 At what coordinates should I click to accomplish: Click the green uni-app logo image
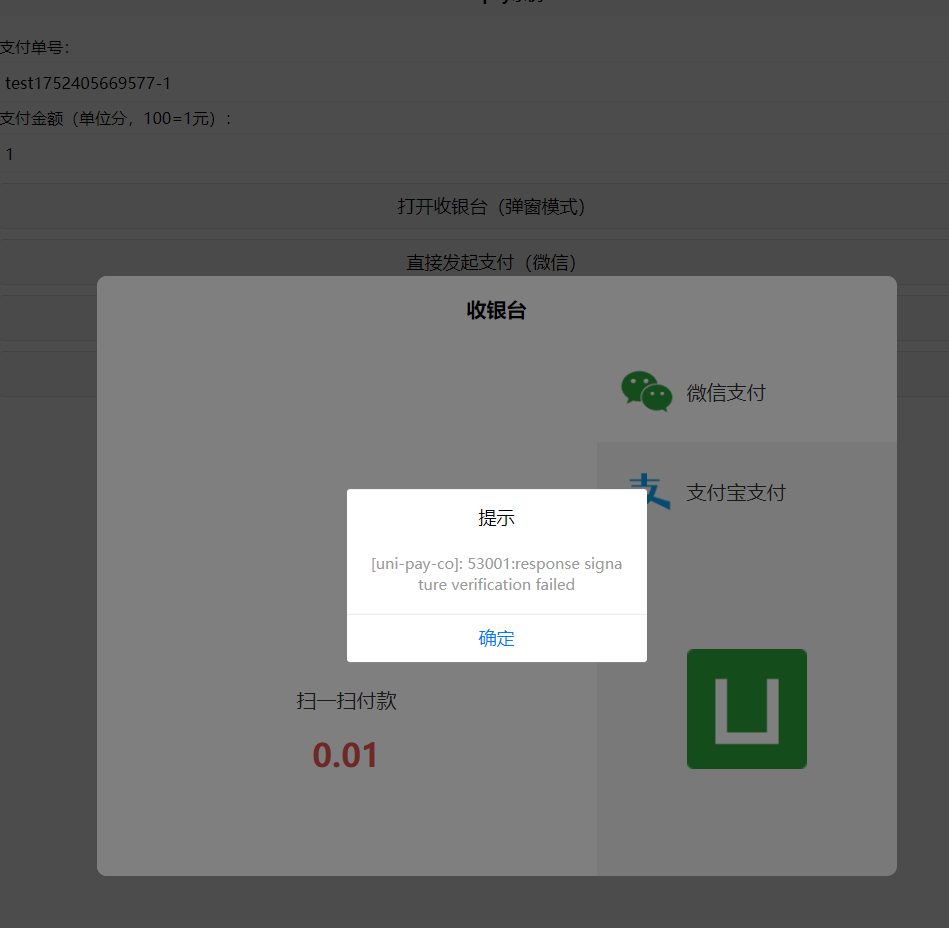point(746,709)
